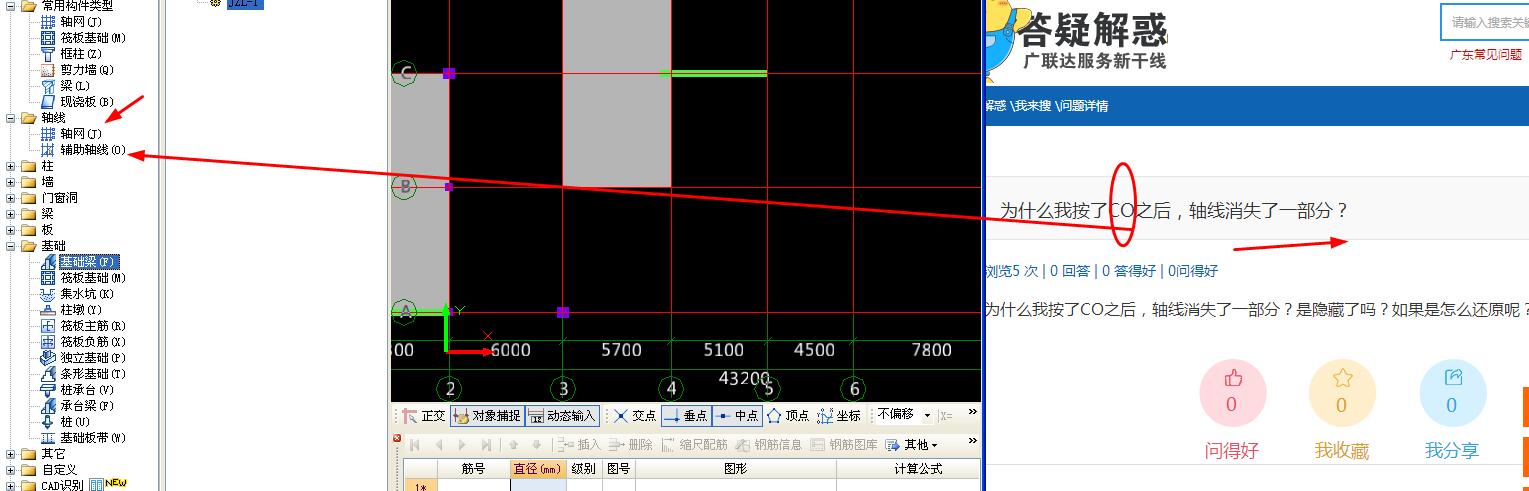Image resolution: width=1529 pixels, height=491 pixels.
Task: Toggle 动态输入 dynamic input
Action: pos(562,416)
